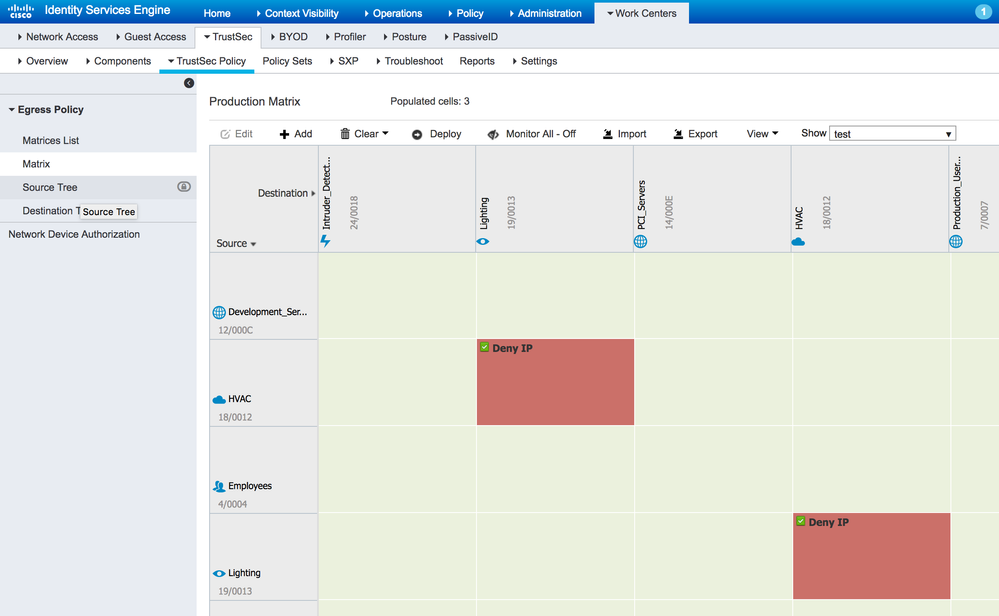This screenshot has height=616, width=999.
Task: Switch to the BYOD tab
Action: pos(289,37)
